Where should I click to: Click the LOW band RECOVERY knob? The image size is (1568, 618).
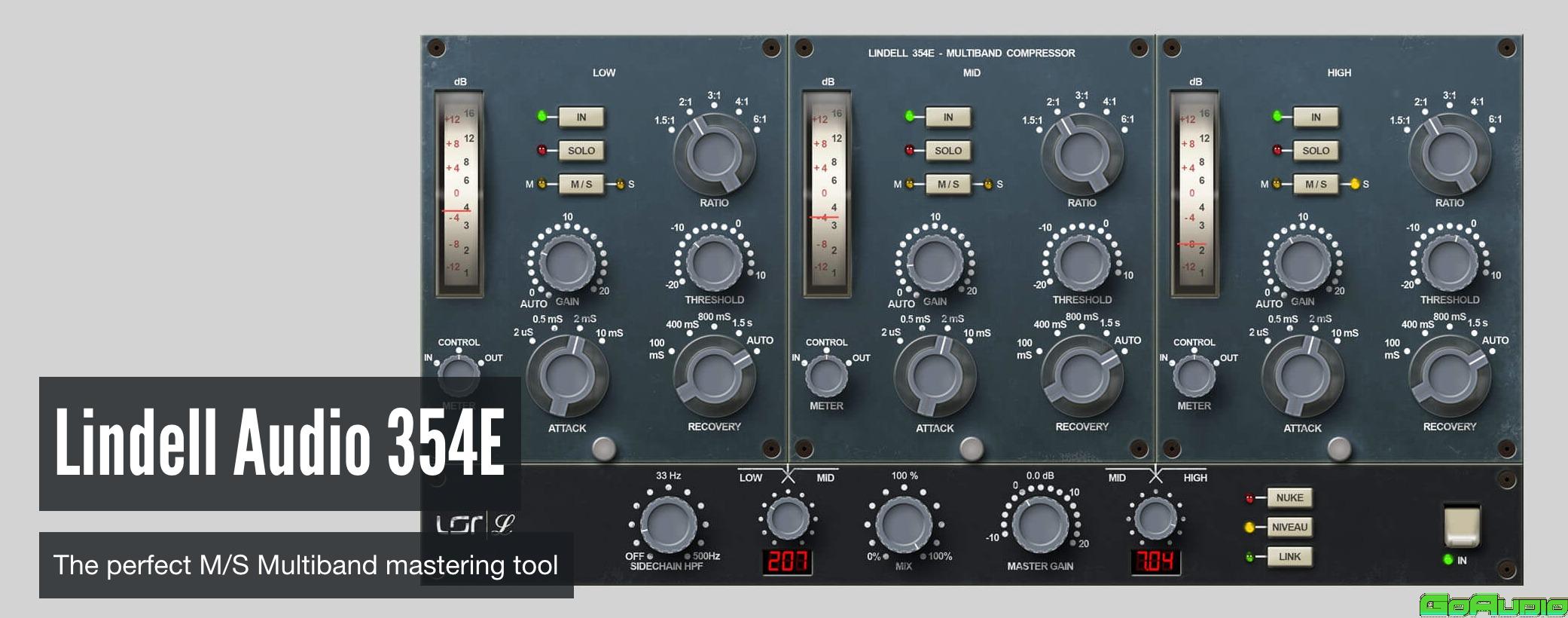(714, 376)
